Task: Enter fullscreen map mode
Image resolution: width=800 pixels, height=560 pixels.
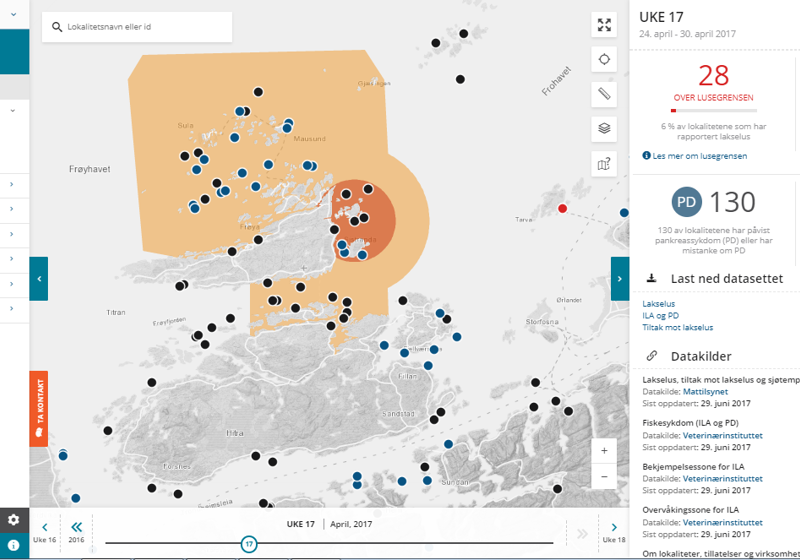Action: (x=604, y=25)
